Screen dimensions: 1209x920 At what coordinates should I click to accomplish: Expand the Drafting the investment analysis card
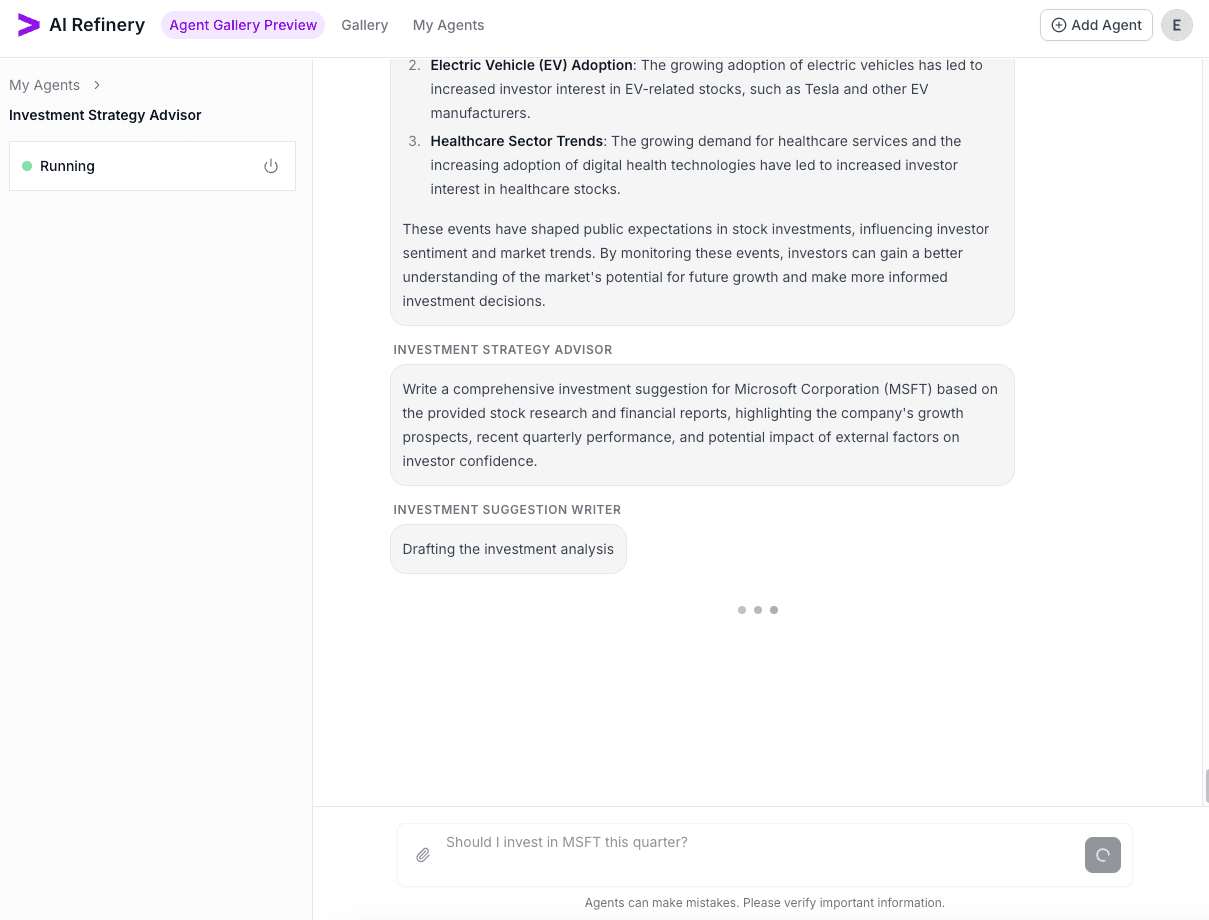click(508, 549)
